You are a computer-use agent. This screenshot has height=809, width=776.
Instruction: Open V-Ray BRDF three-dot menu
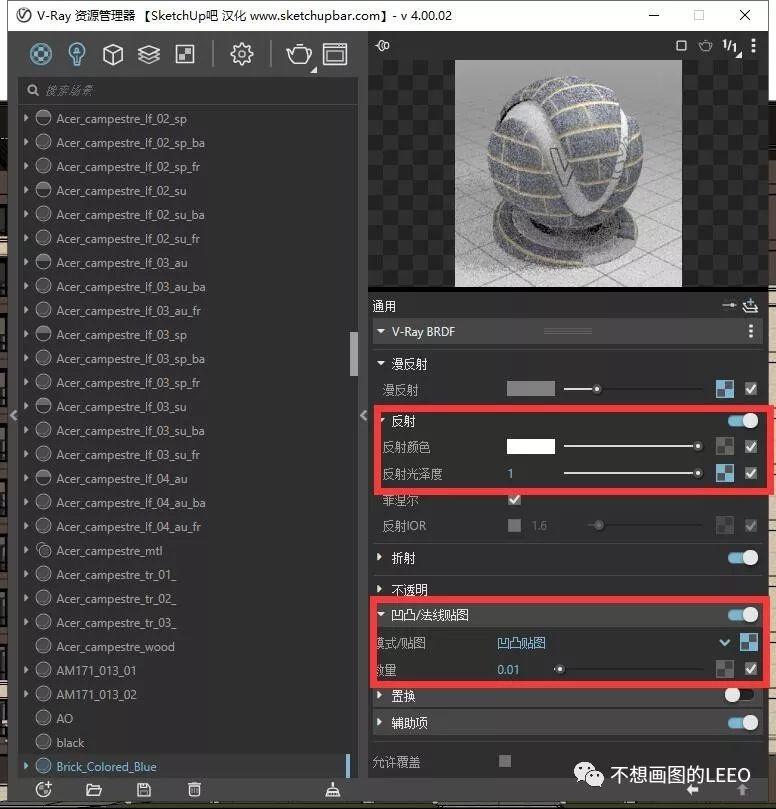[751, 331]
